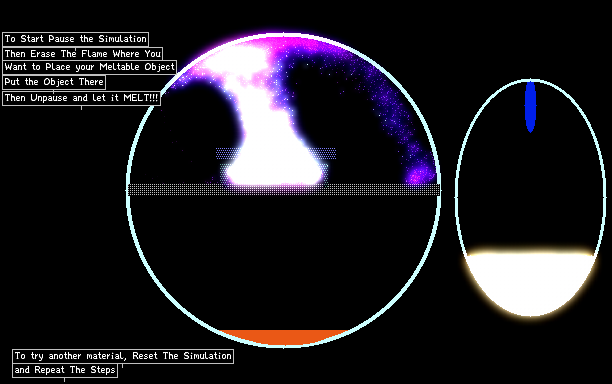
Task: Click the empty black area below the mesh
Action: (x=284, y=261)
